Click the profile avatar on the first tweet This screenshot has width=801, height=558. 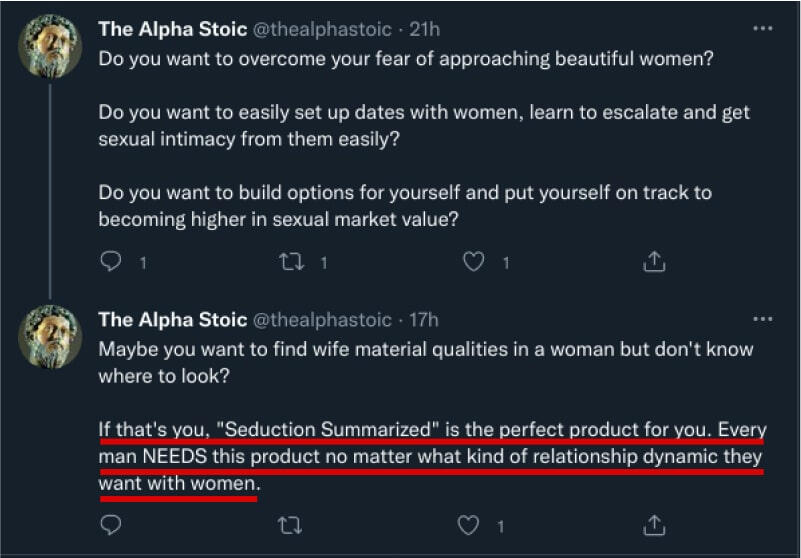point(50,47)
